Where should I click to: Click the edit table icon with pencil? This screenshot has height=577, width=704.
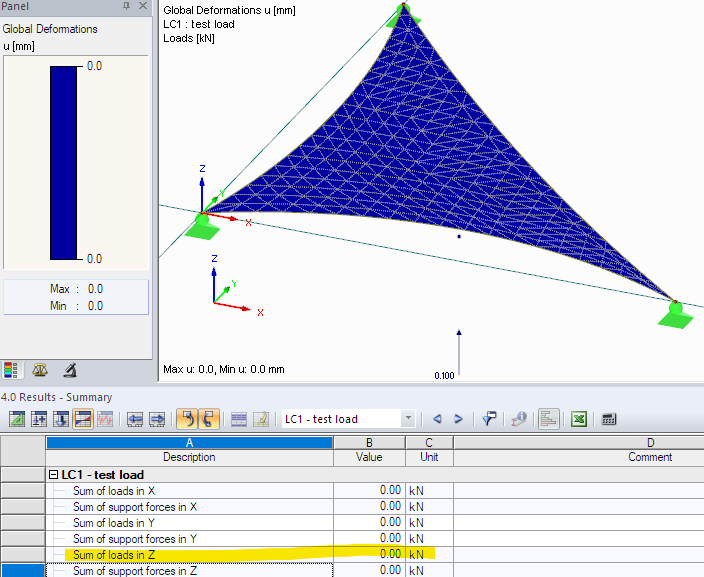[261, 419]
